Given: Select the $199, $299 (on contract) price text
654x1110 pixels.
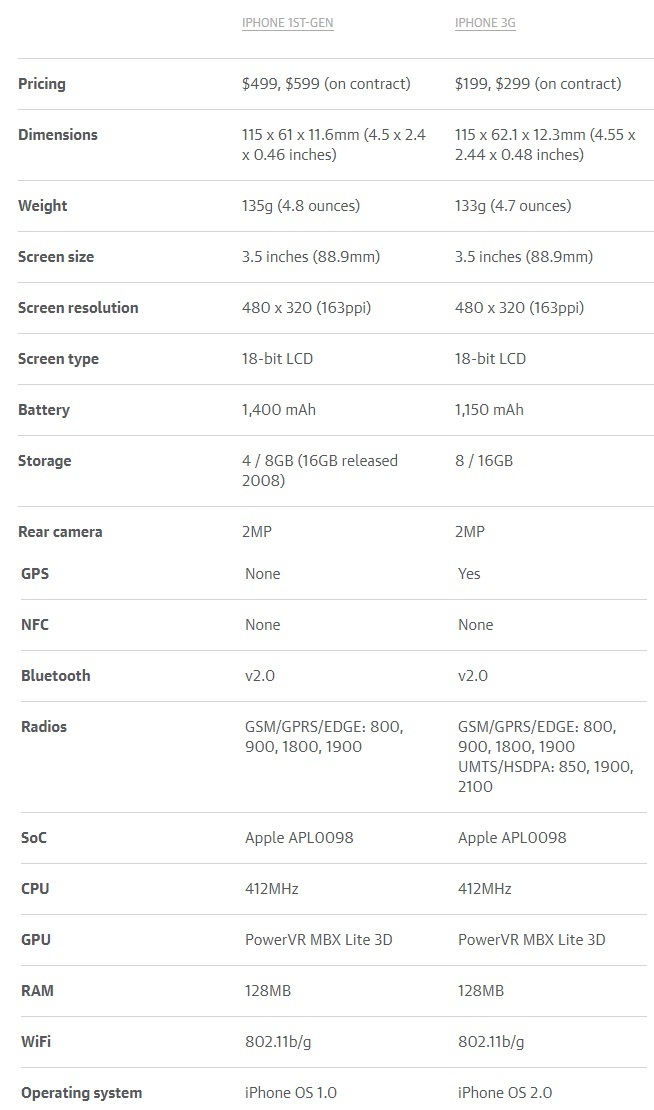Looking at the screenshot, I should pyautogui.click(x=538, y=84).
